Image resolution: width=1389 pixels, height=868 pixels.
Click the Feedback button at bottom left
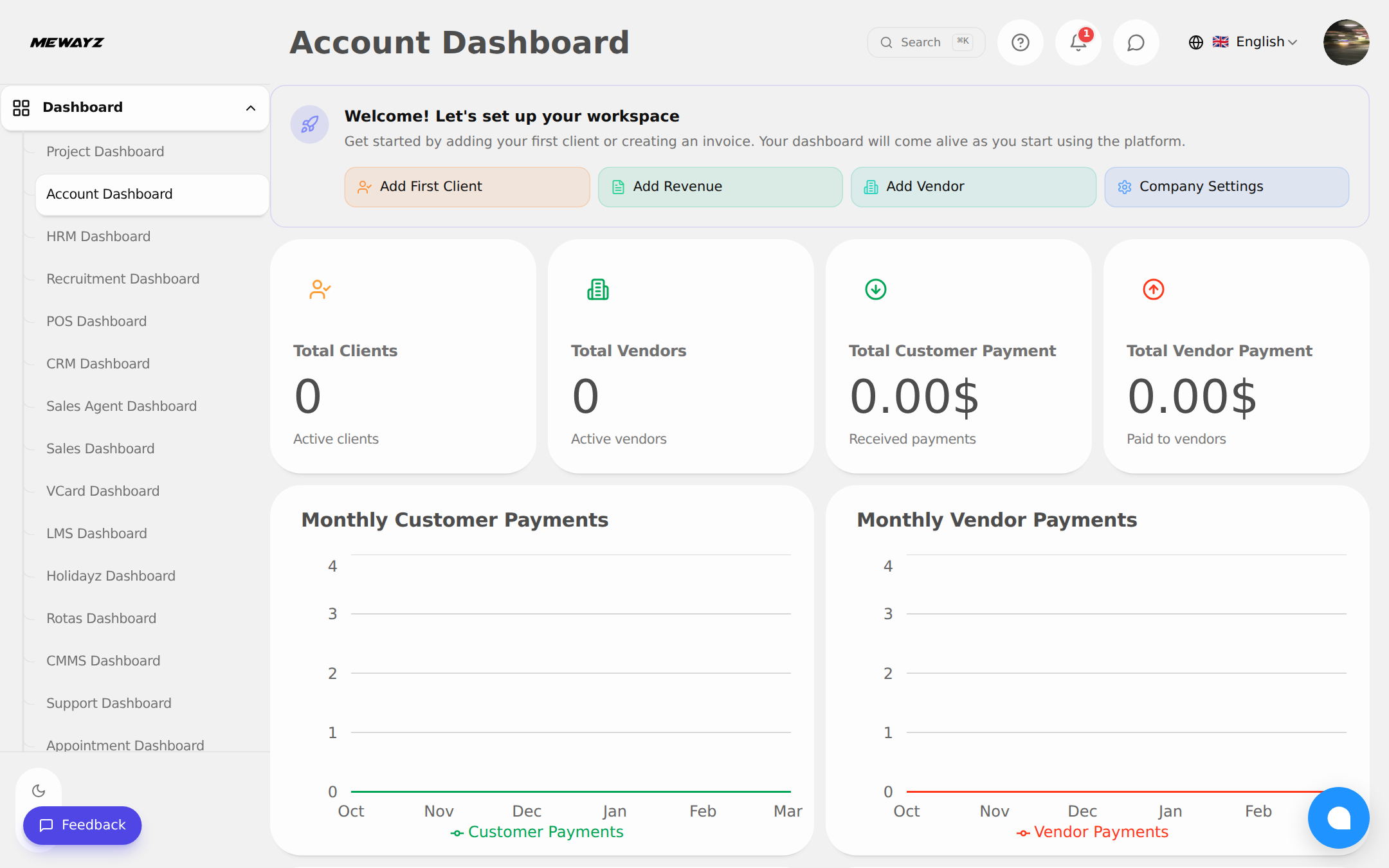(82, 825)
